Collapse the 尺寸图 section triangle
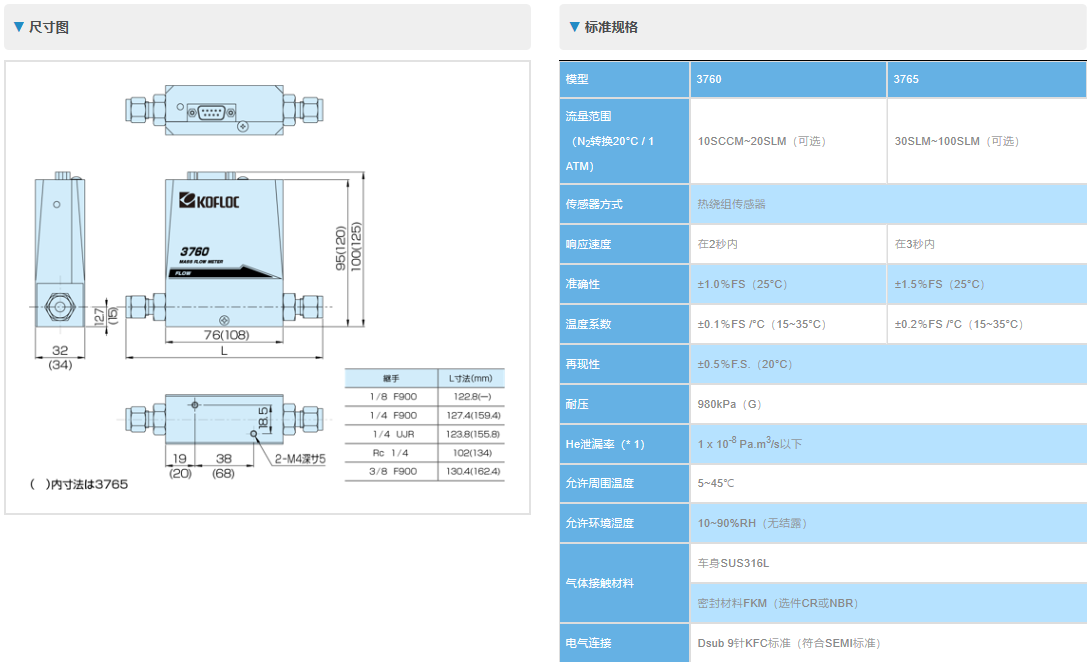The width and height of the screenshot is (1087, 662). (x=19, y=27)
